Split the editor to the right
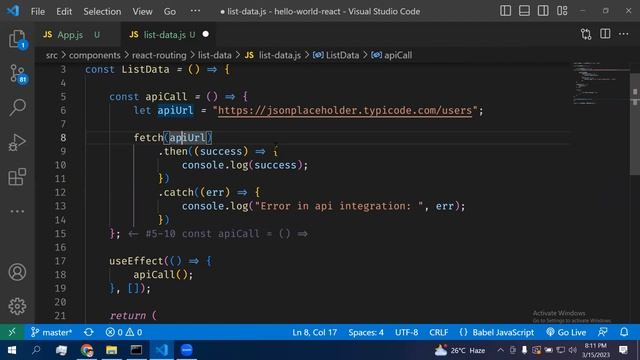This screenshot has width=640, height=360. pyautogui.click(x=605, y=34)
